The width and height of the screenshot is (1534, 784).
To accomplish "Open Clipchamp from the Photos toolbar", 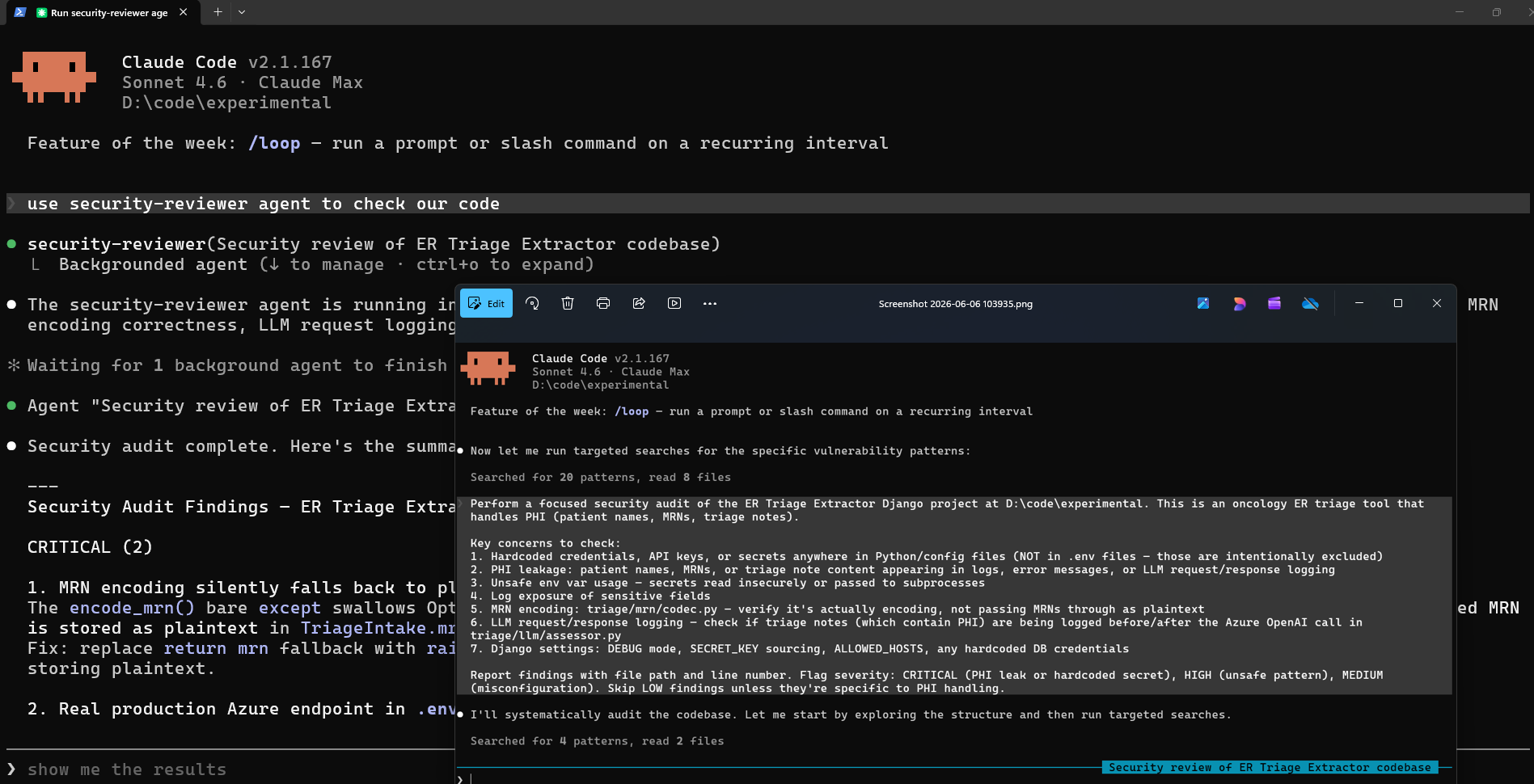I will click(x=1274, y=303).
